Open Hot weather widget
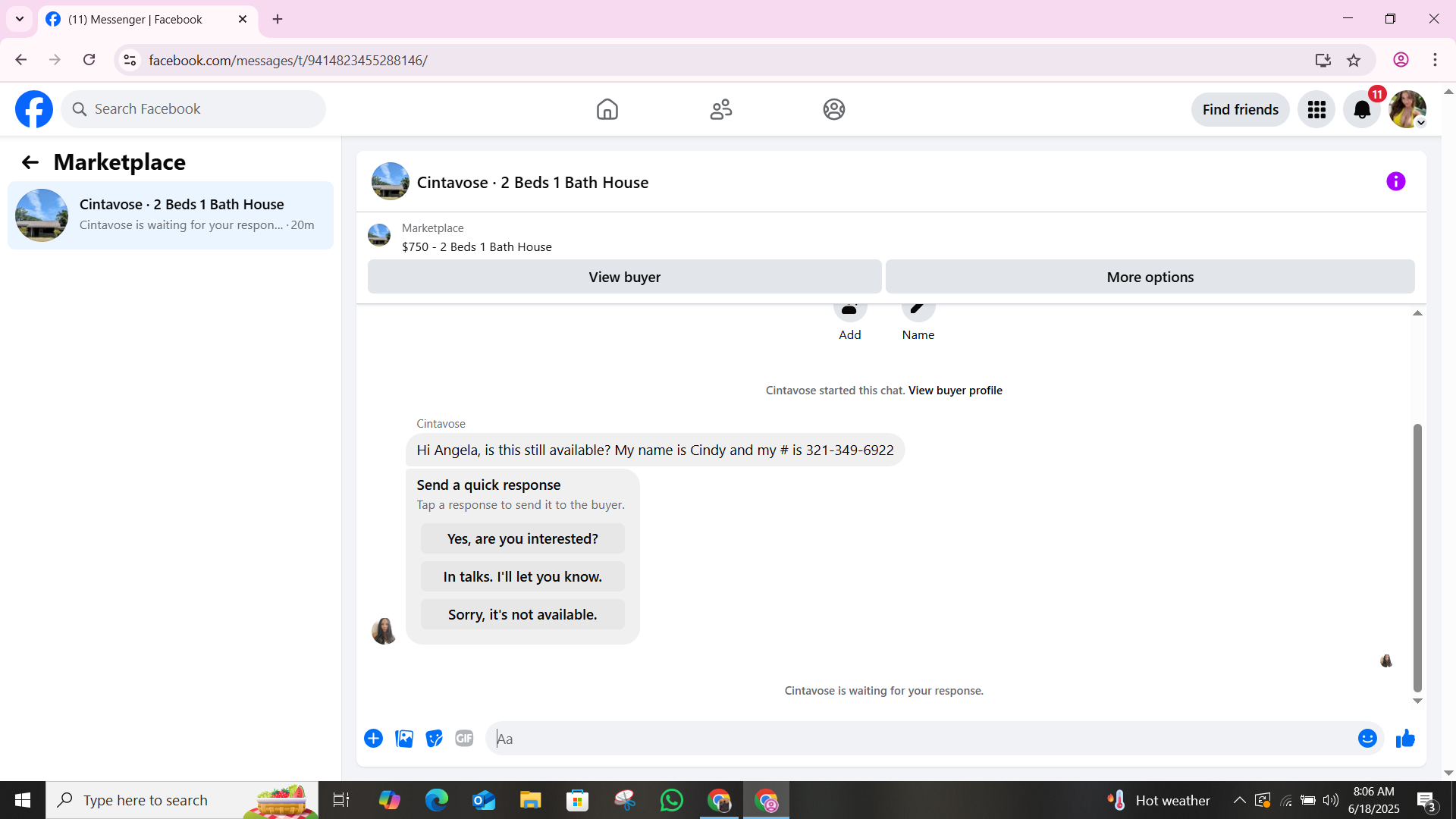The width and height of the screenshot is (1456, 819). pyautogui.click(x=1158, y=800)
